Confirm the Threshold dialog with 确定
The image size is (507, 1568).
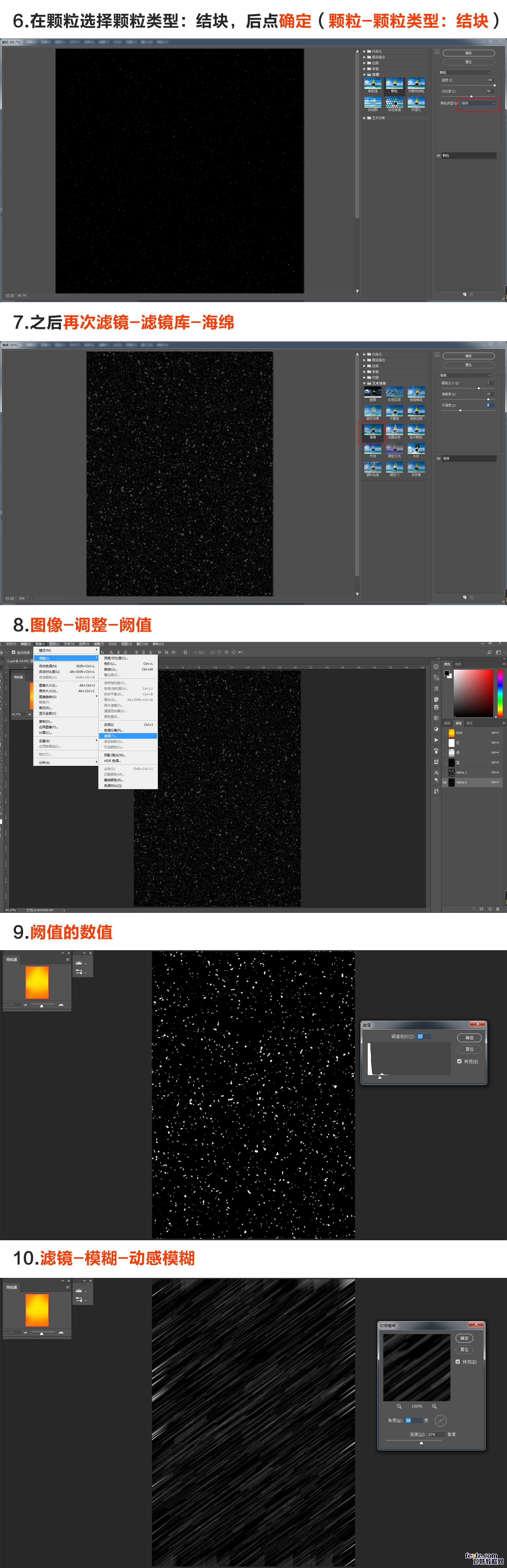pos(469,1038)
